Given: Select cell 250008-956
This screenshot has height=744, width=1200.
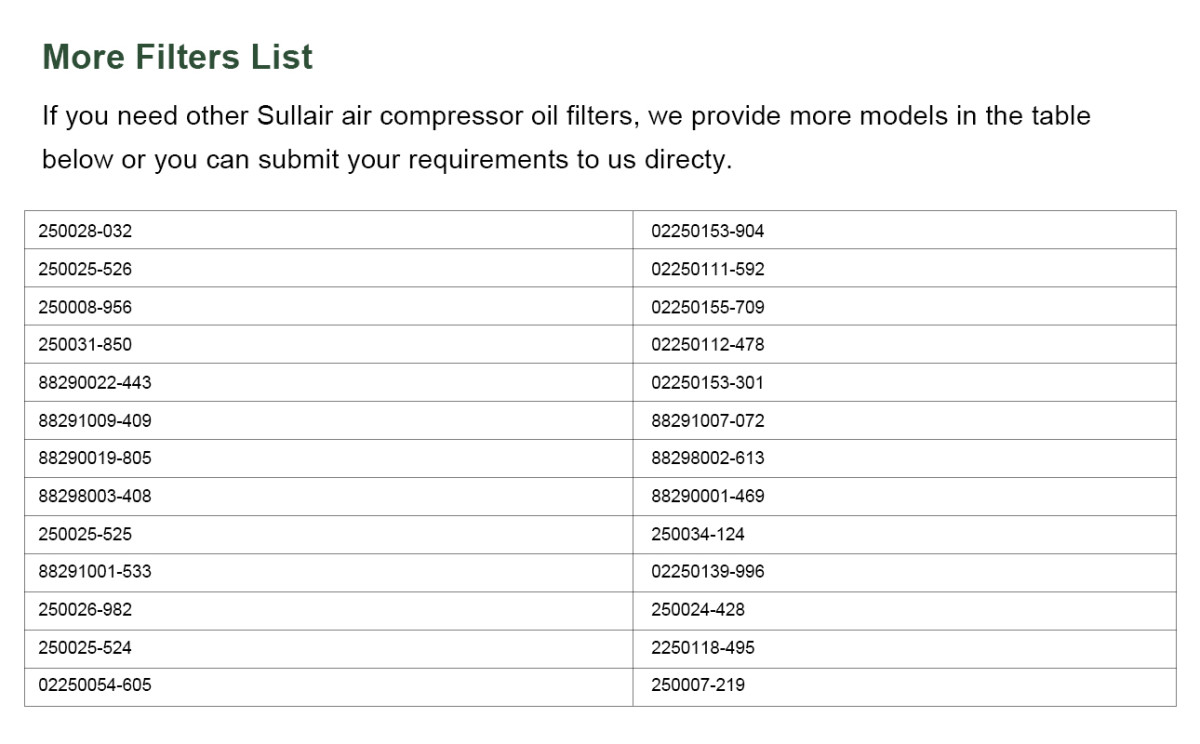Looking at the screenshot, I should [328, 306].
